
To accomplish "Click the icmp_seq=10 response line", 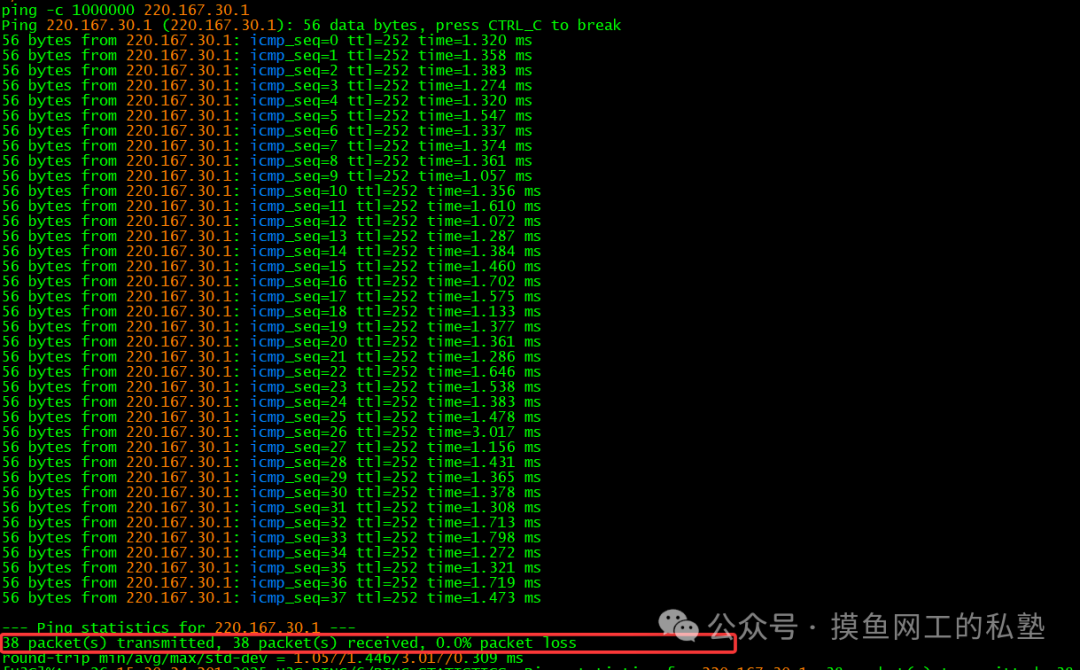I will (271, 191).
